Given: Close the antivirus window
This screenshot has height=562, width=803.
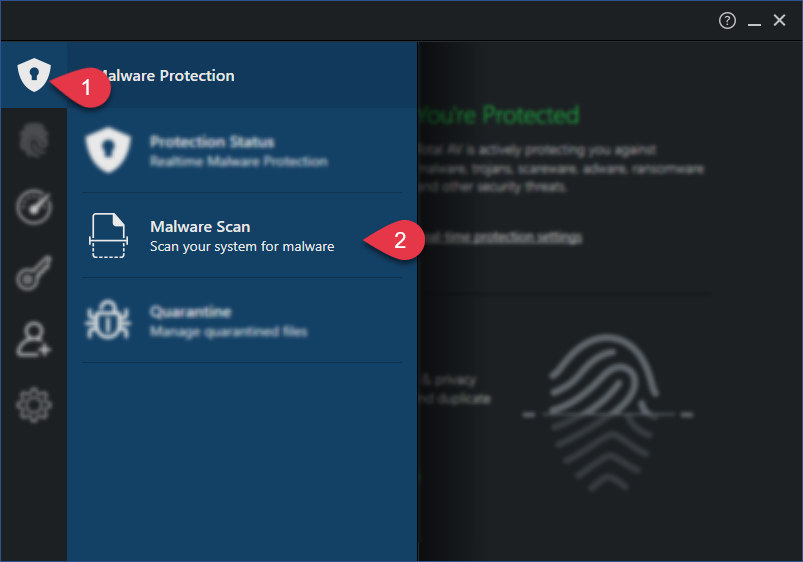Looking at the screenshot, I should (x=779, y=20).
